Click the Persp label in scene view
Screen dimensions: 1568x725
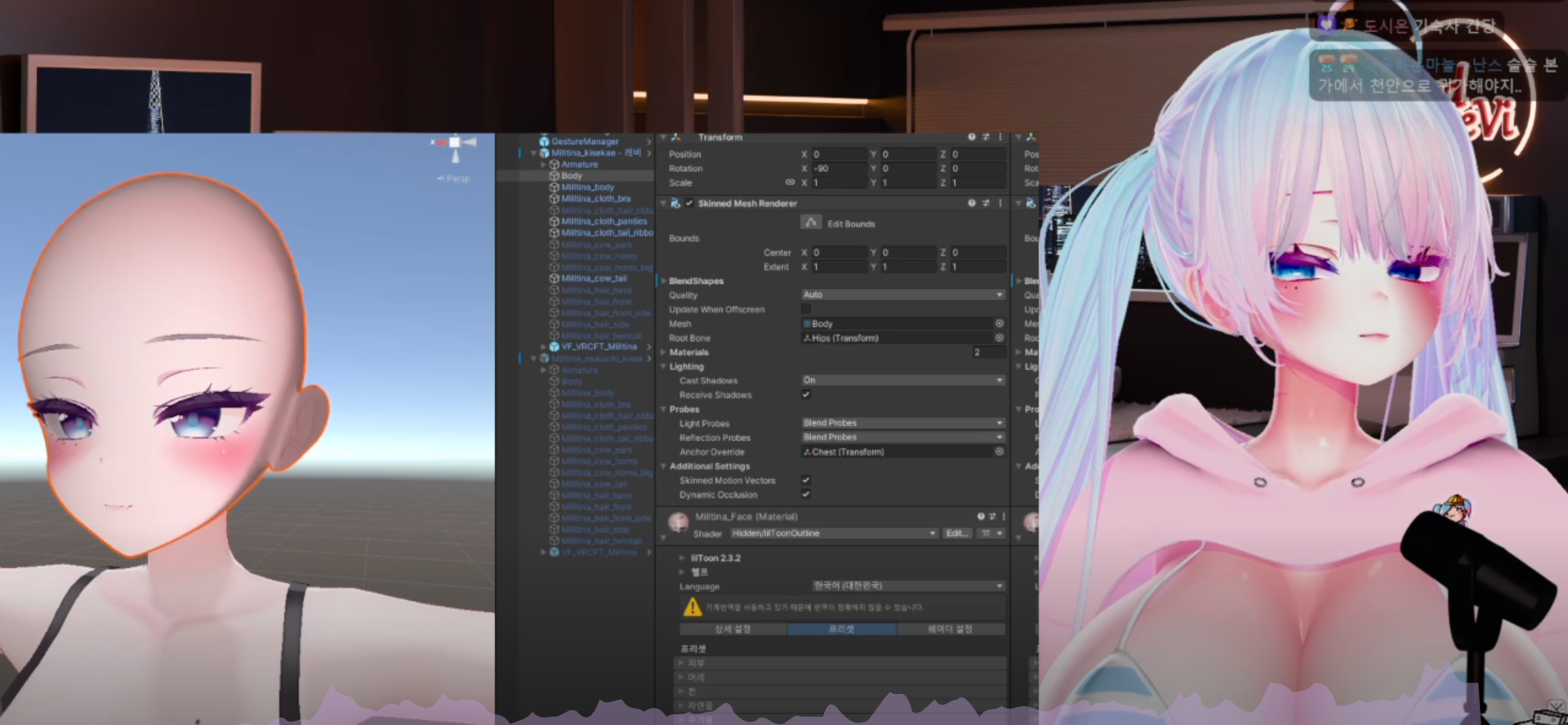[x=455, y=178]
